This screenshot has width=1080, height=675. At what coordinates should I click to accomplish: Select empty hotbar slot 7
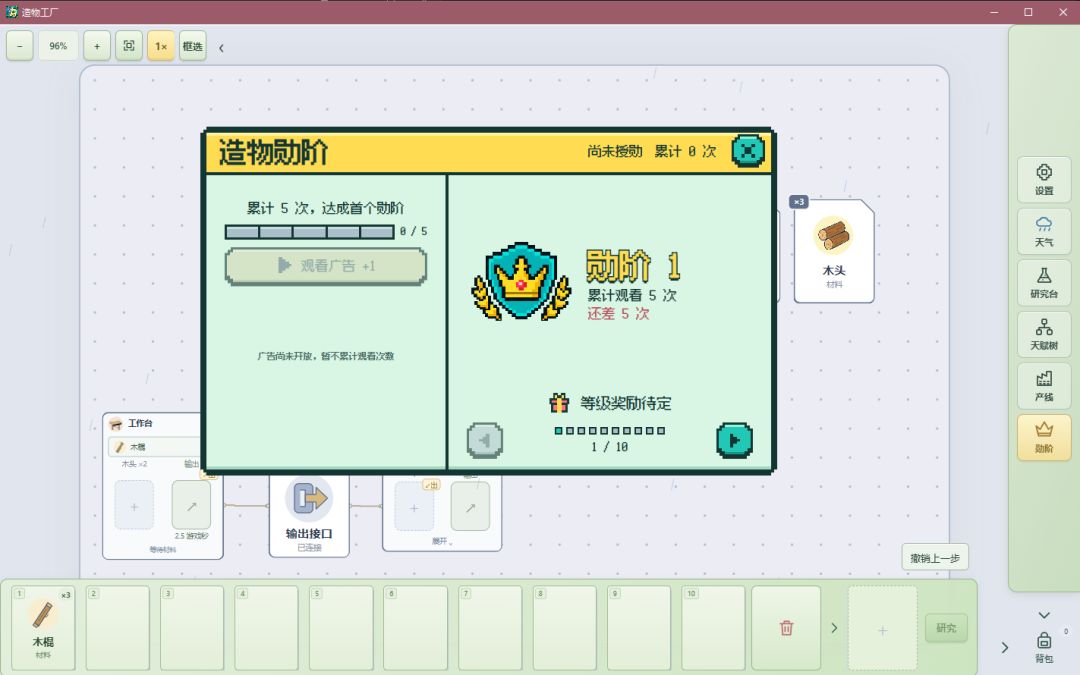click(490, 627)
